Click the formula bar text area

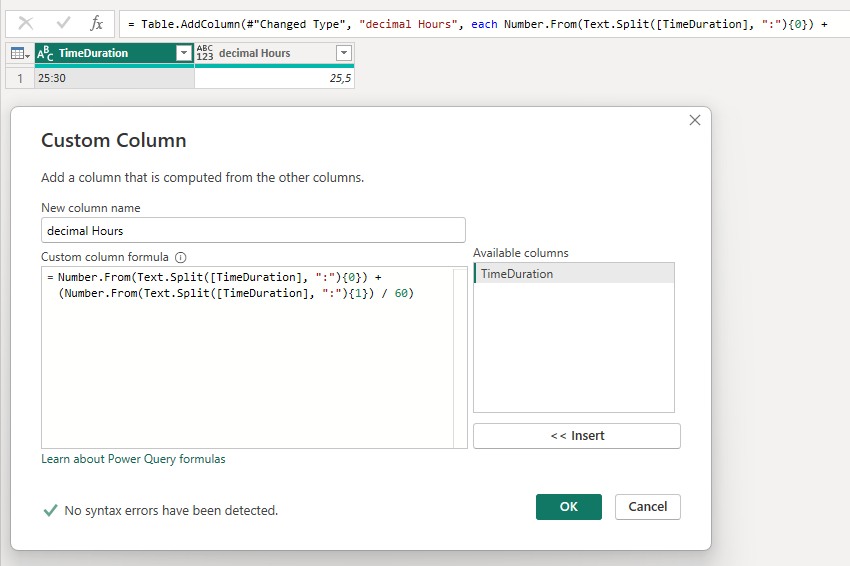pyautogui.click(x=484, y=24)
